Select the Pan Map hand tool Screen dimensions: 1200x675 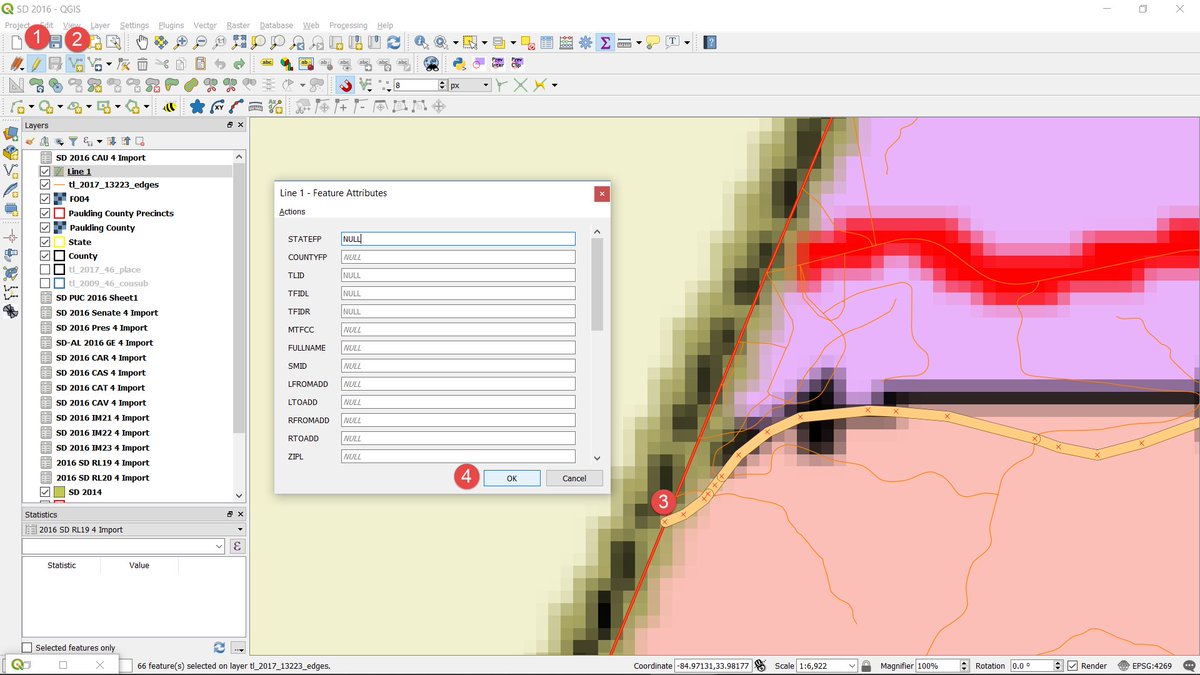[x=142, y=43]
